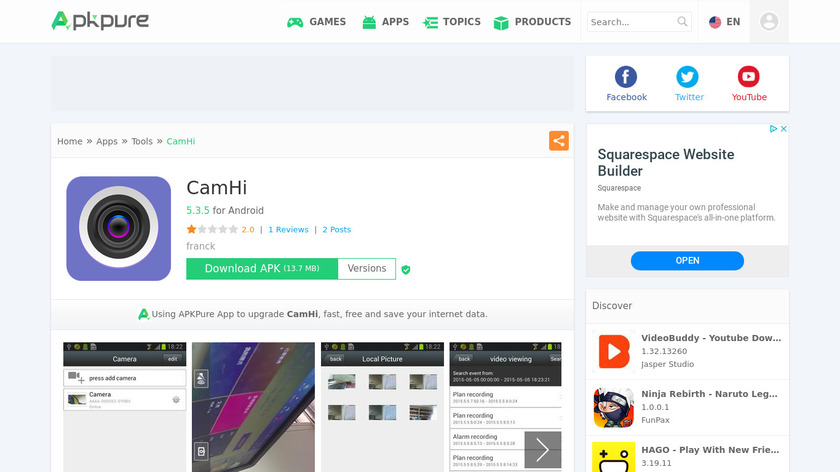Click the Squarespace Website Builder ad title
This screenshot has width=840, height=472.
666,162
